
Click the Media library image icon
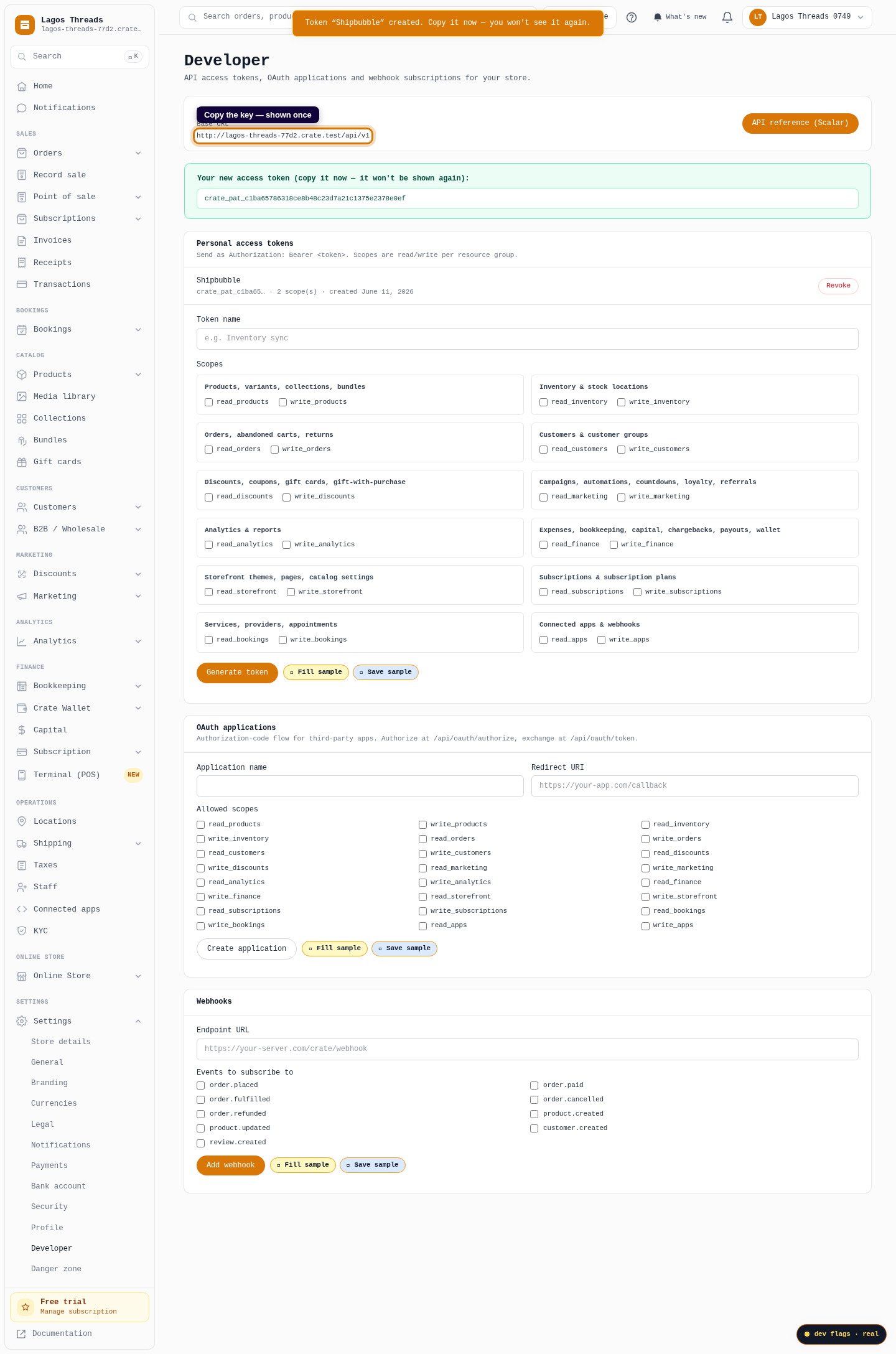point(22,396)
